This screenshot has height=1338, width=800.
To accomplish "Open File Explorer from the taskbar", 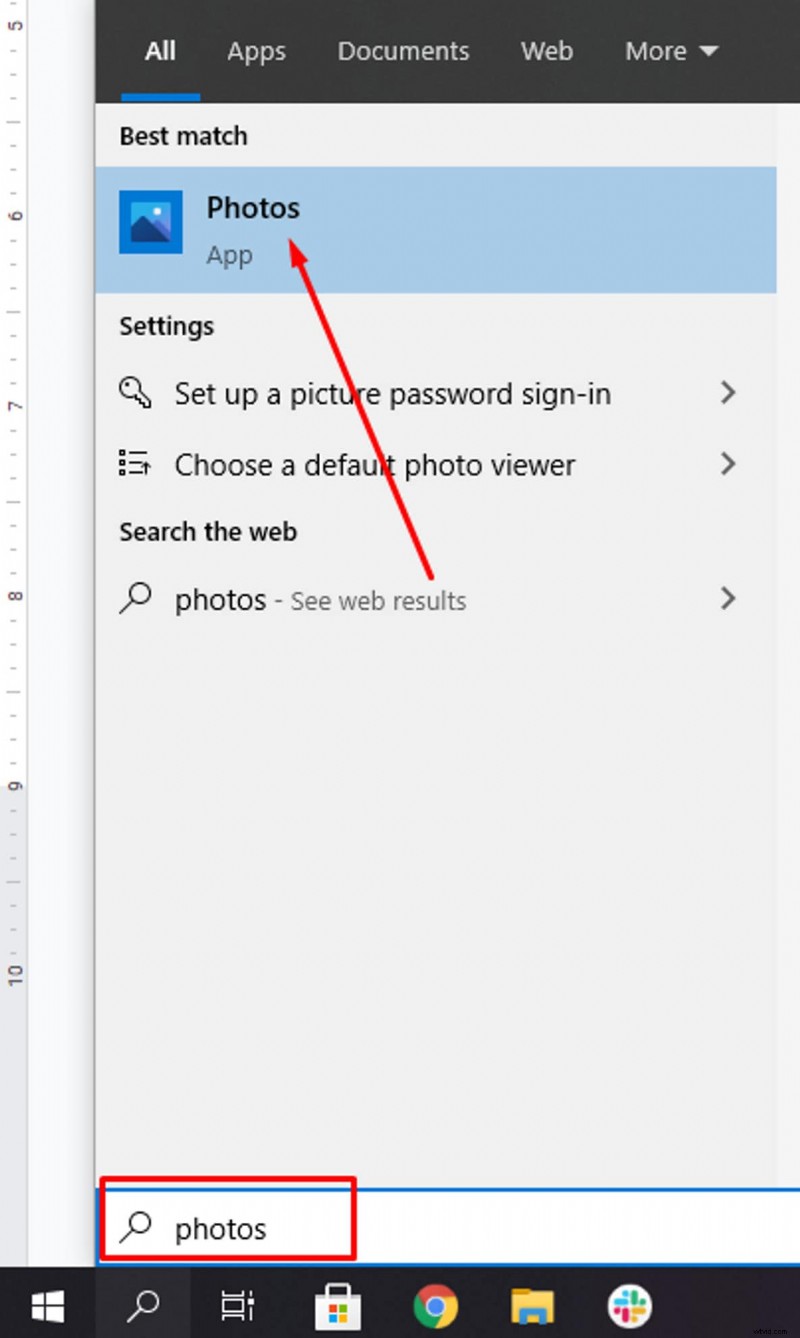I will [532, 1305].
